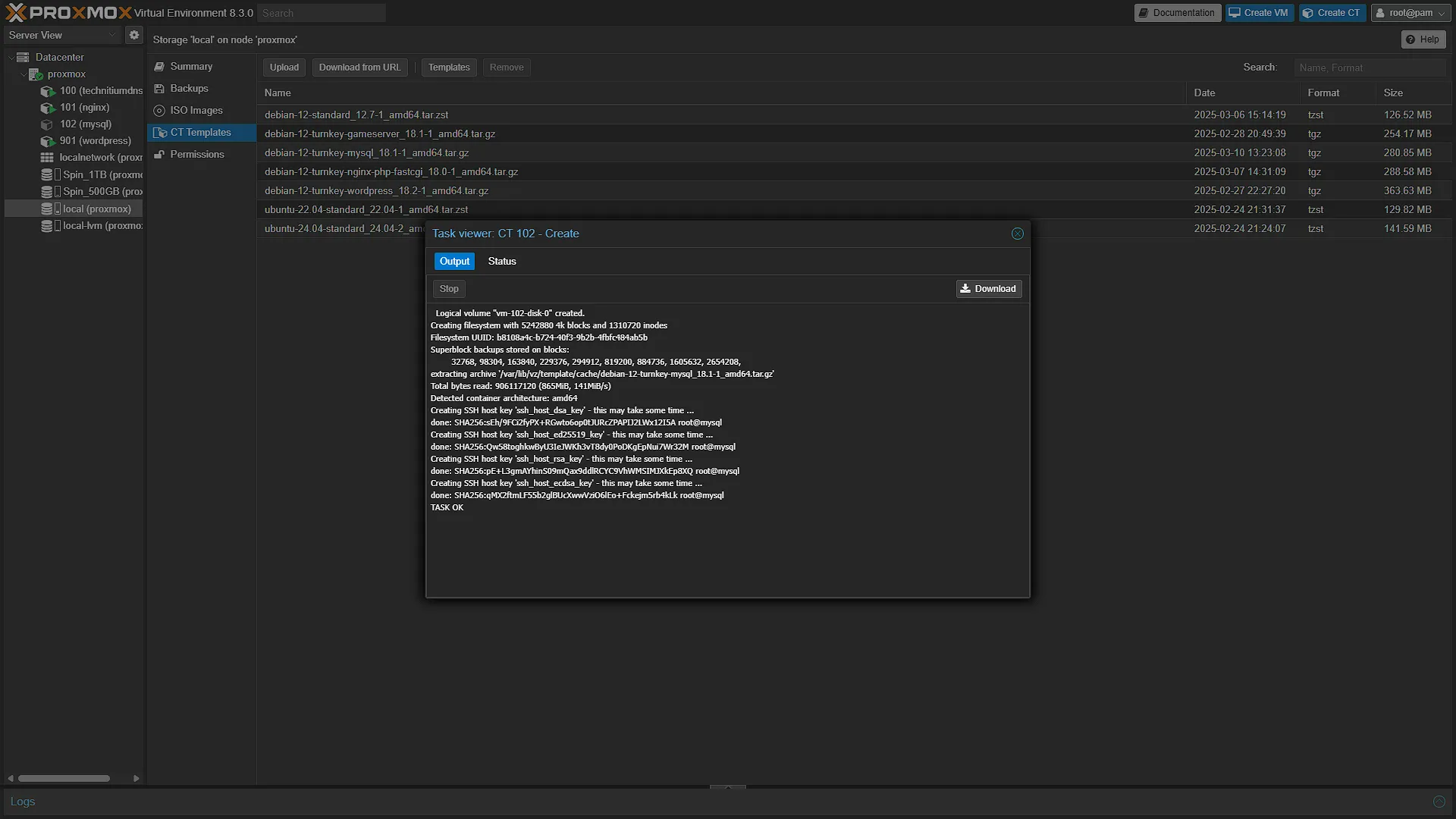Focus the Name, Format search field
This screenshot has height=819, width=1456.
1370,67
